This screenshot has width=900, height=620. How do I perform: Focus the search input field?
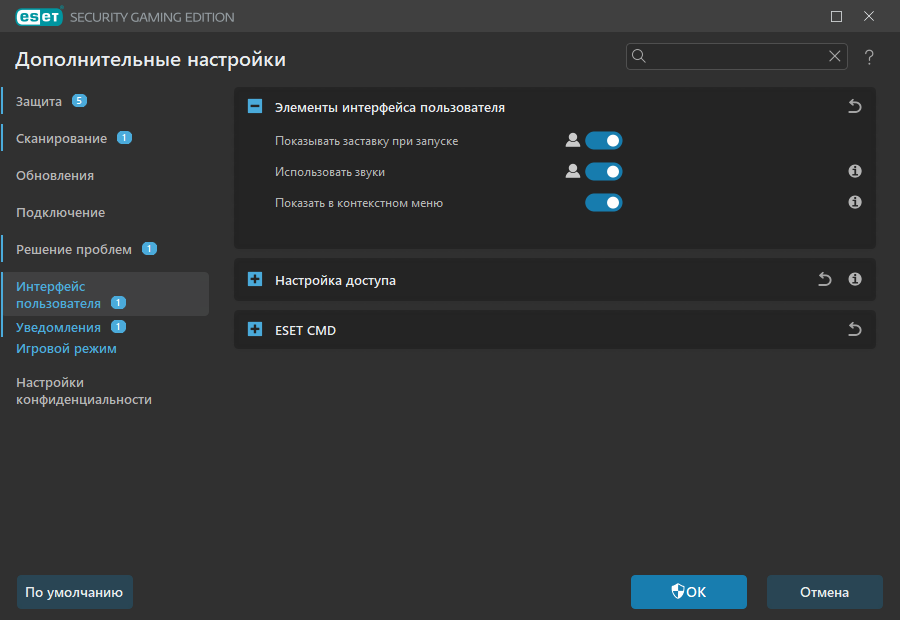click(x=736, y=56)
